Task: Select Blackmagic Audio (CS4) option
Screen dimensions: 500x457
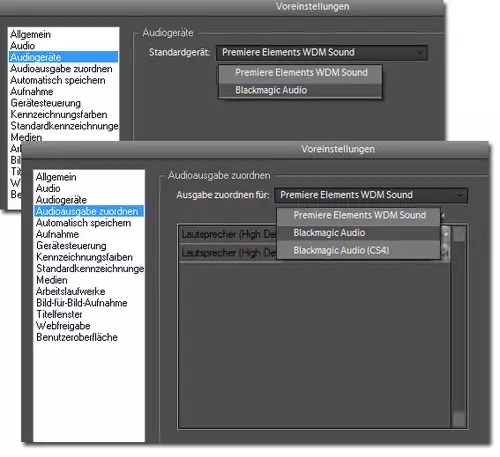Action: click(x=359, y=250)
